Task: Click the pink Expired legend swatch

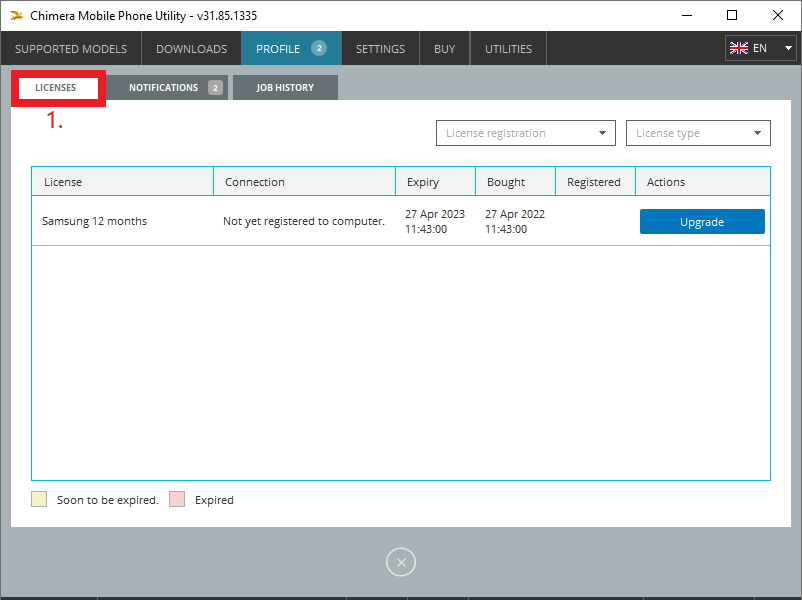Action: coord(177,499)
